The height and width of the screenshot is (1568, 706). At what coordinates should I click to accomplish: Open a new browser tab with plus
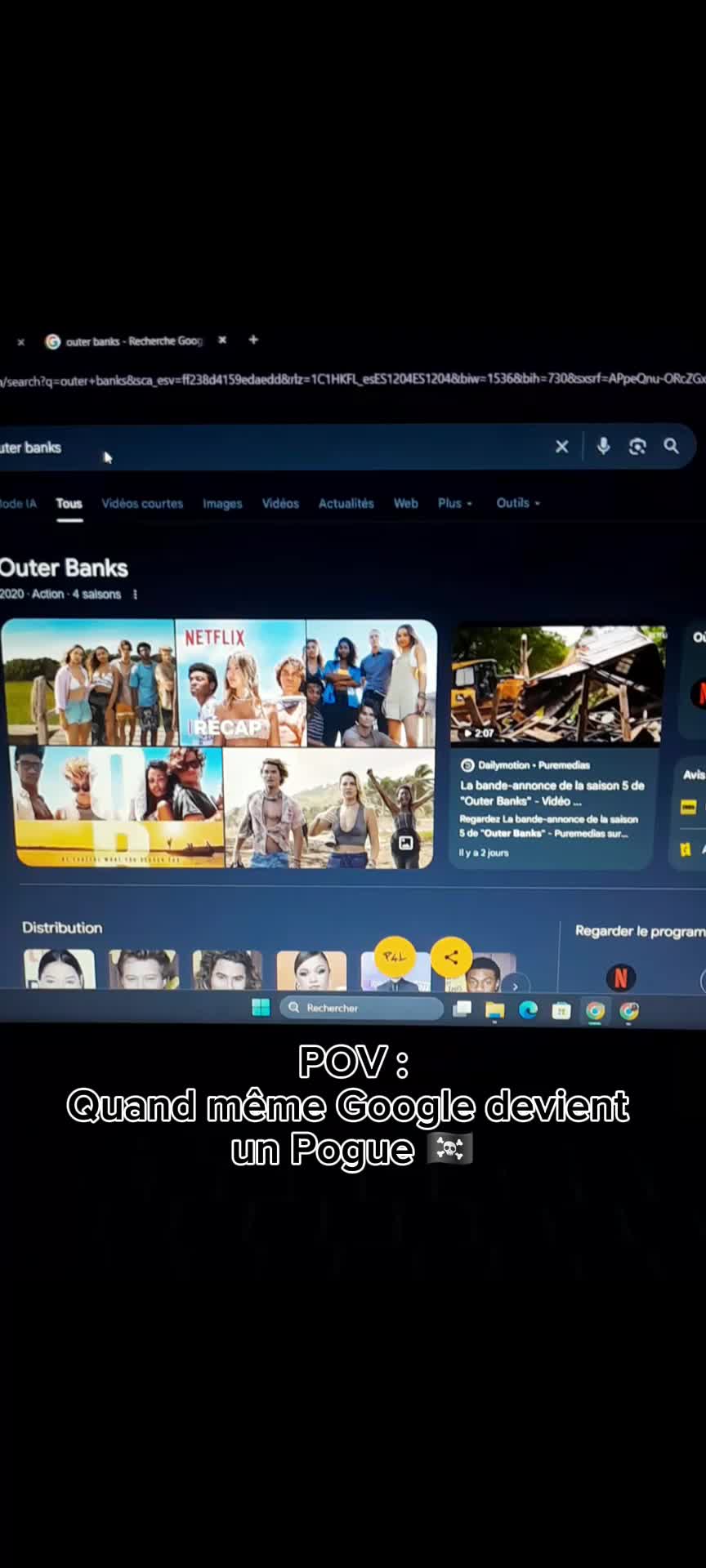coord(253,340)
